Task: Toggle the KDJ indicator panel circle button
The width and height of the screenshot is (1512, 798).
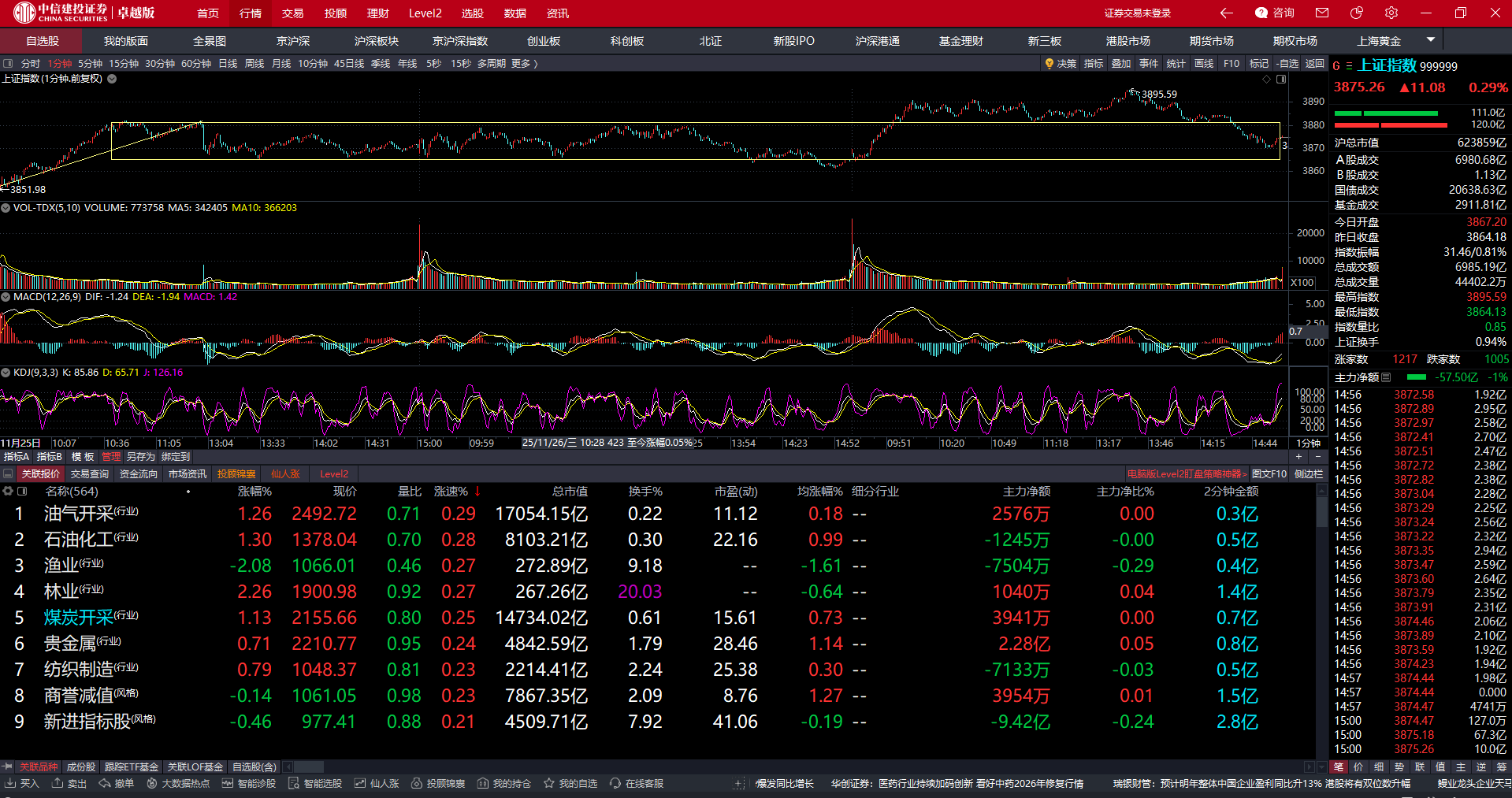Action: tap(6, 373)
